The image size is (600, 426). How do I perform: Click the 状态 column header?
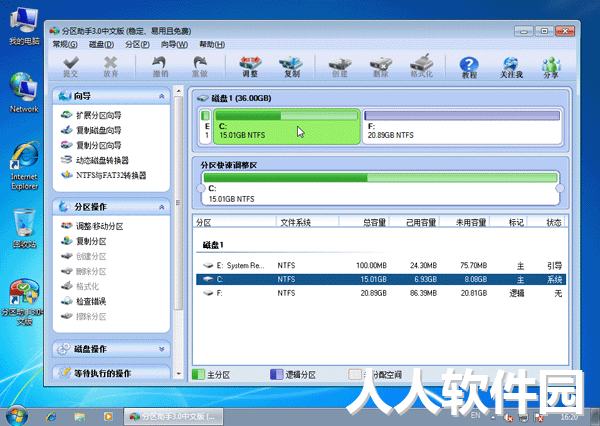click(546, 222)
